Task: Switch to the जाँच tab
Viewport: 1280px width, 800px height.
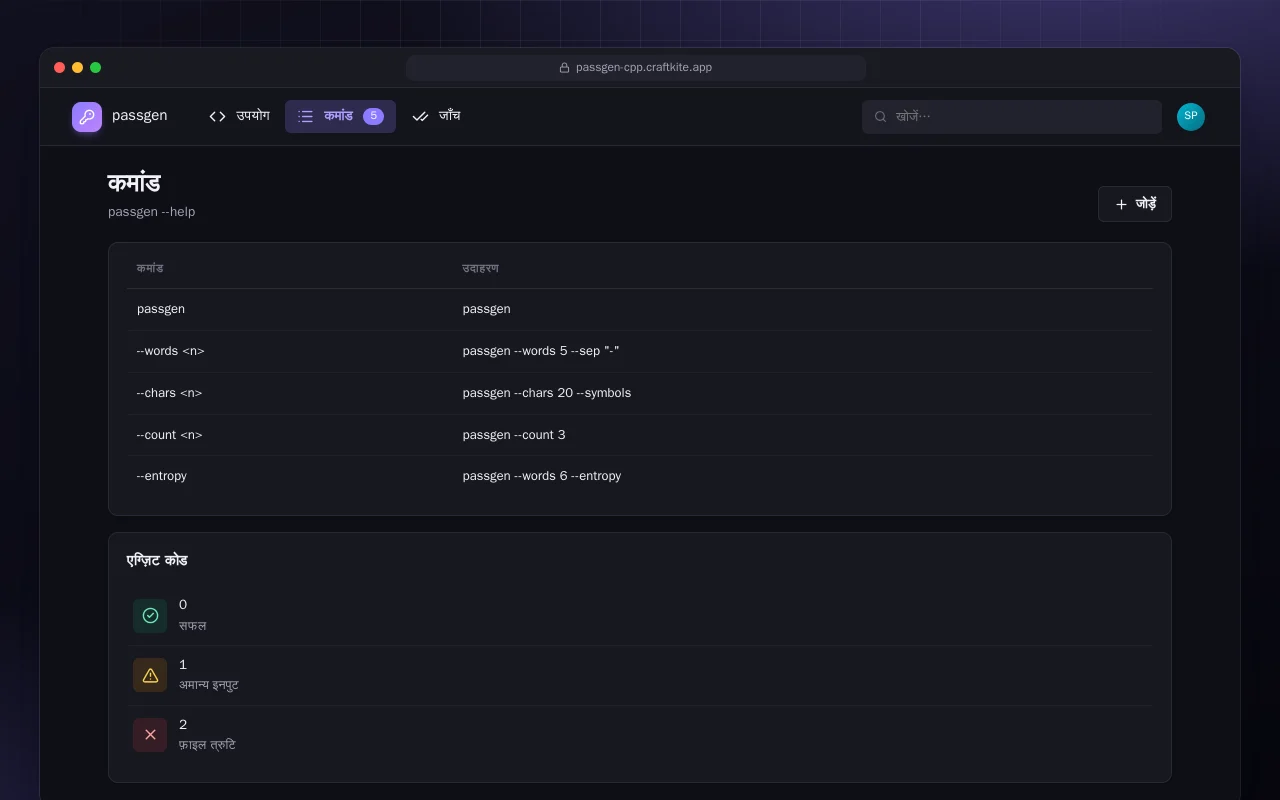Action: (436, 116)
